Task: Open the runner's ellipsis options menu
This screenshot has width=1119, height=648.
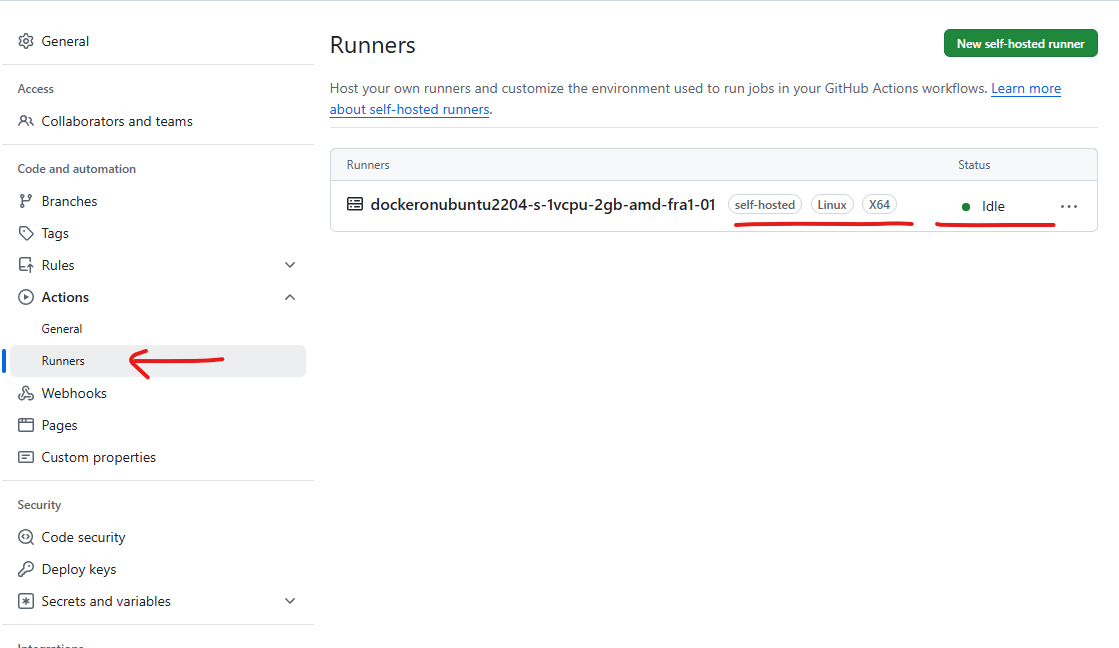Action: click(1069, 206)
